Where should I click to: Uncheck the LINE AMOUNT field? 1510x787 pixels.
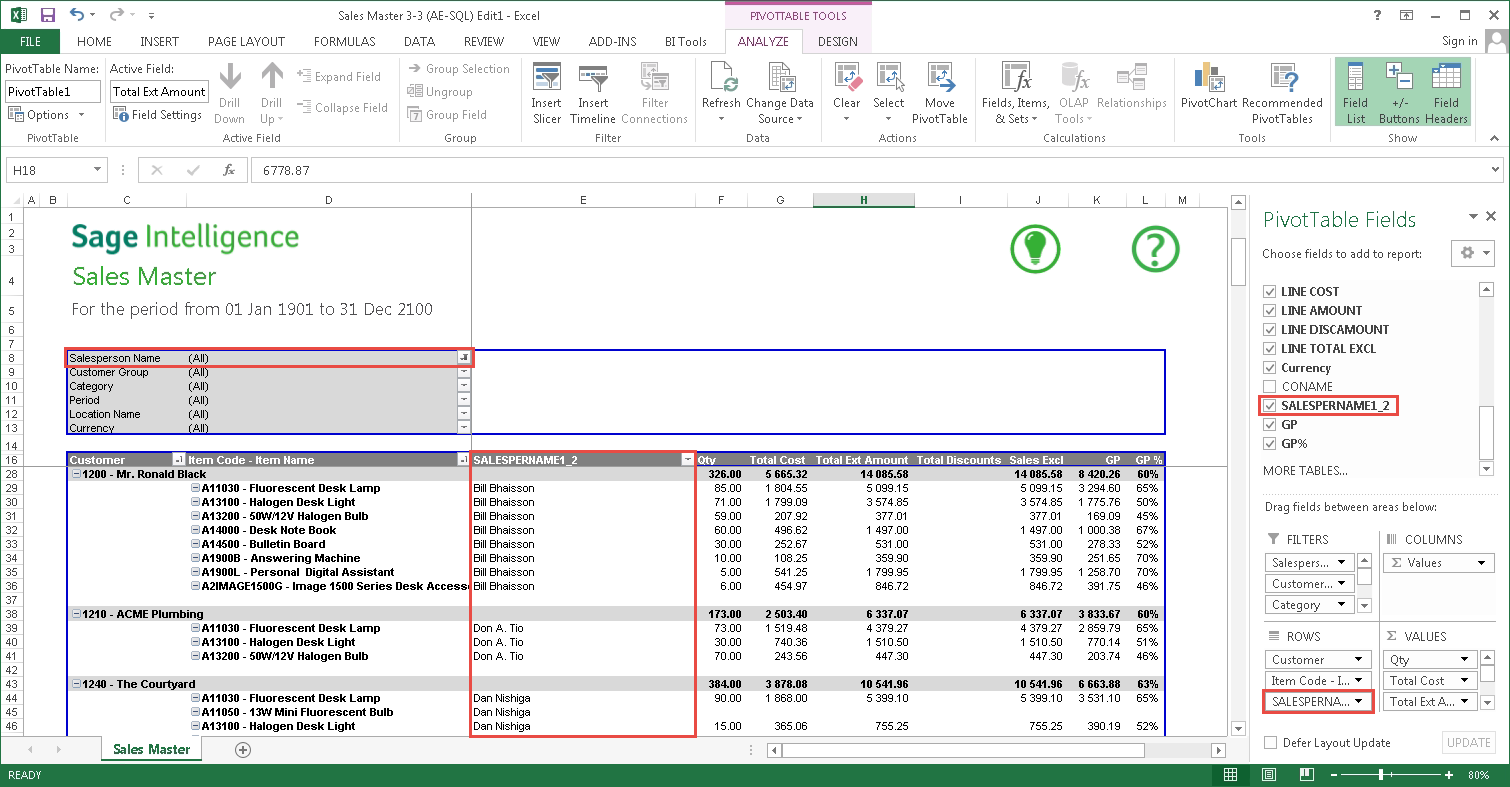pyautogui.click(x=1270, y=311)
